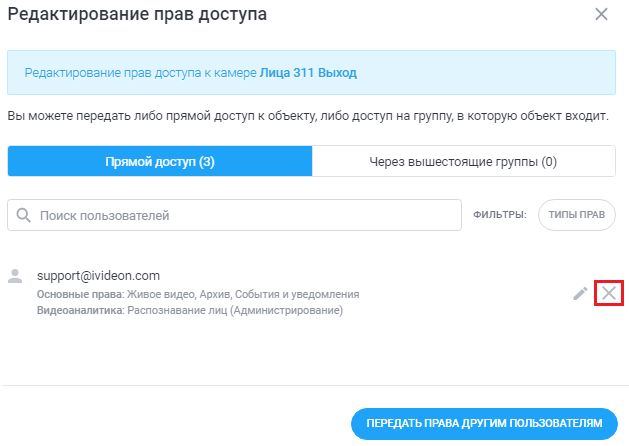Screen dimensions: 629x446
Task: Select the support@ivideon.com user name
Action: coord(98,276)
